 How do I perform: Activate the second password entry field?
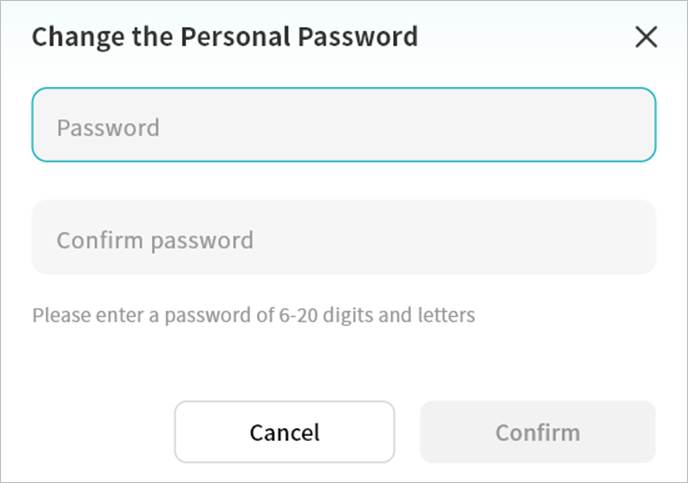point(343,238)
